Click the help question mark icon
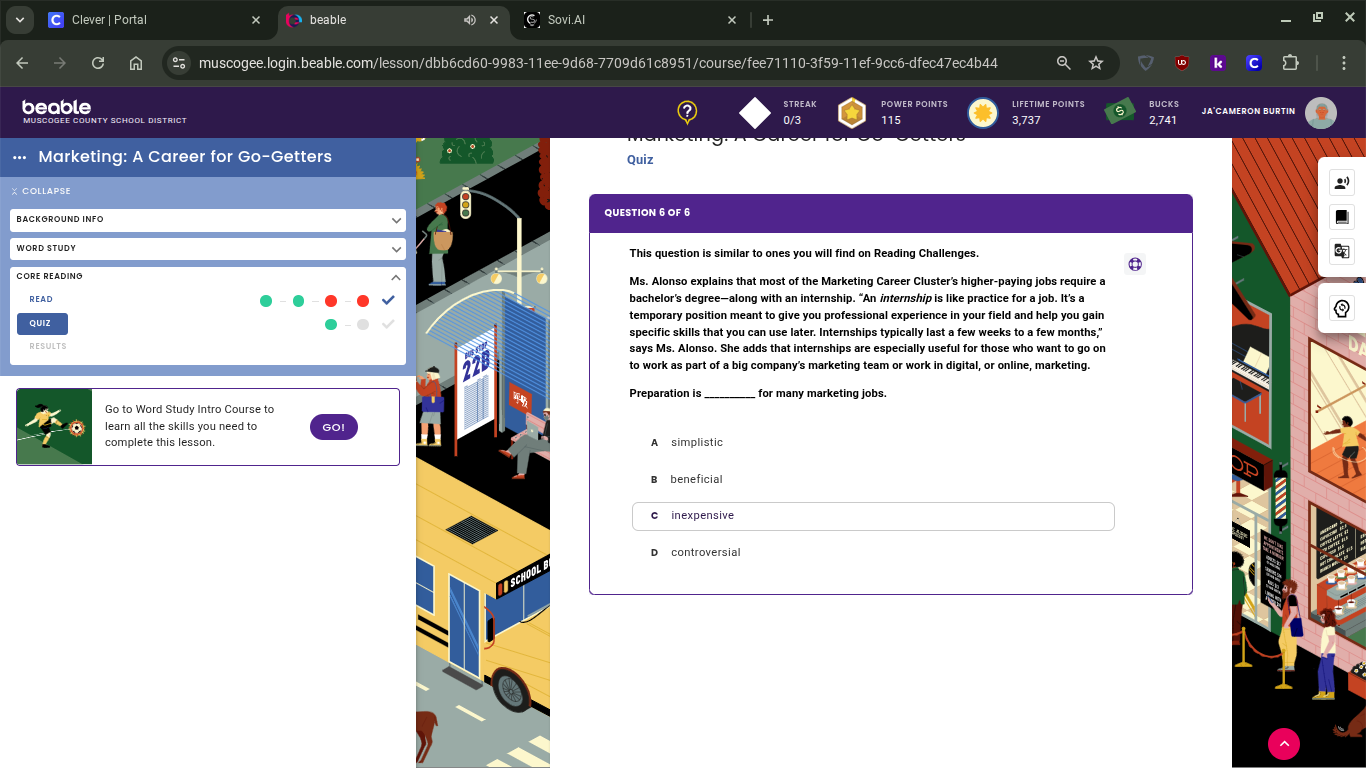 687,112
